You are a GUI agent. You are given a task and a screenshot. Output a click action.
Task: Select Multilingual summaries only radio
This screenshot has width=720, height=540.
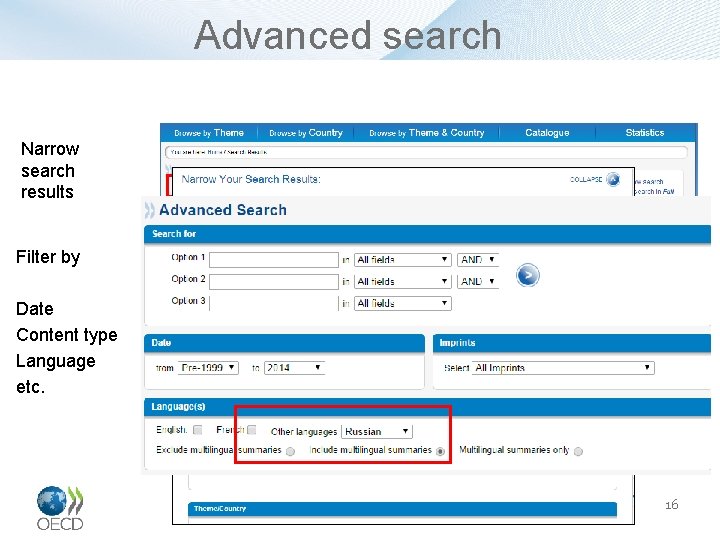[579, 451]
